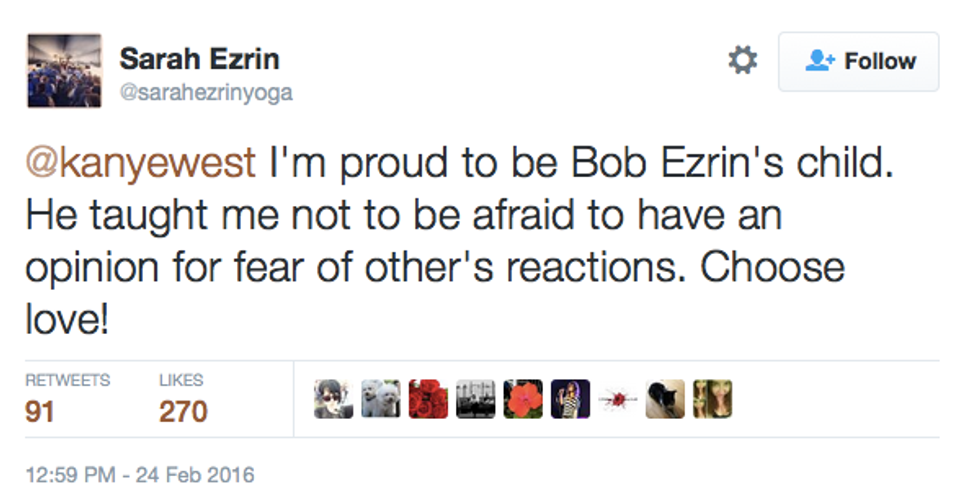Click the RETWEETS label
The height and width of the screenshot is (497, 980).
tap(67, 380)
